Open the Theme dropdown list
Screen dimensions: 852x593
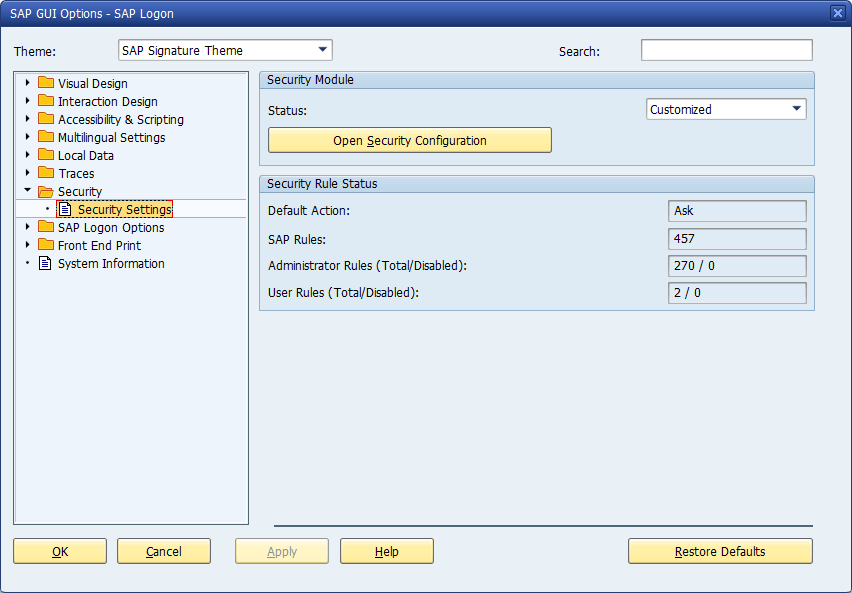(x=322, y=50)
